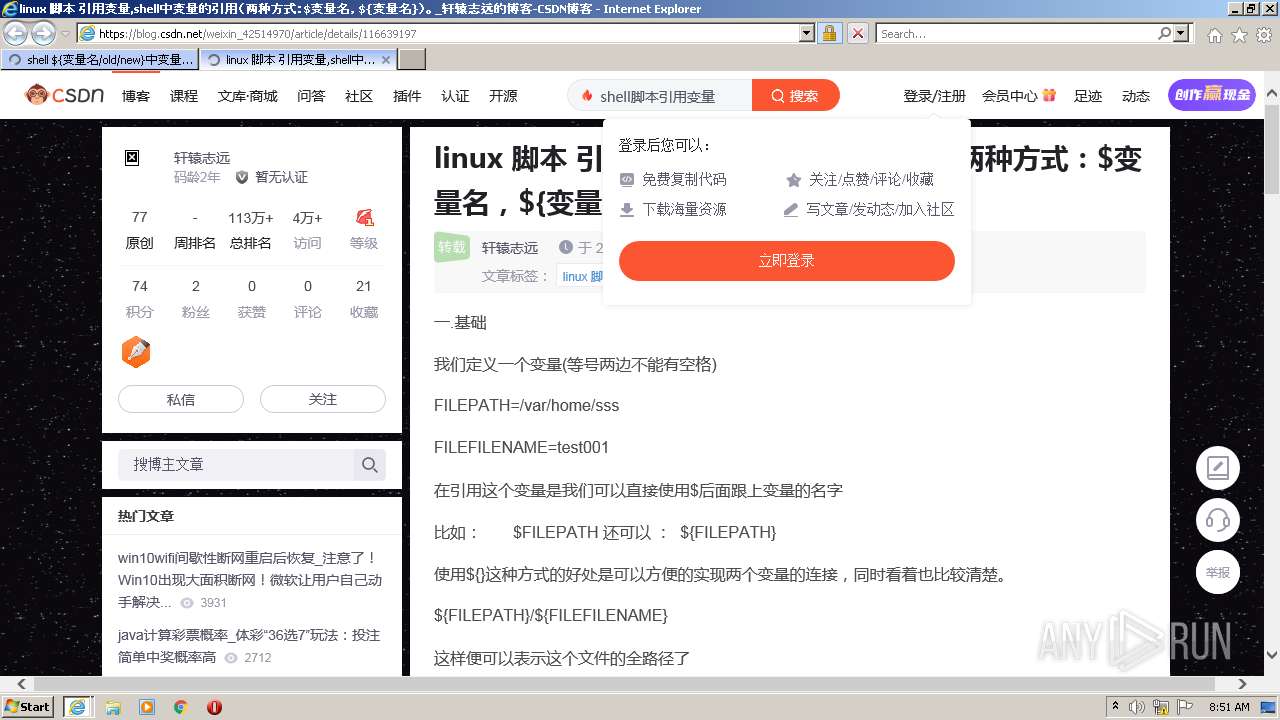This screenshot has width=1280, height=720.
Task: Switch to the shell ${变量名/old/new} tab
Action: [100, 60]
